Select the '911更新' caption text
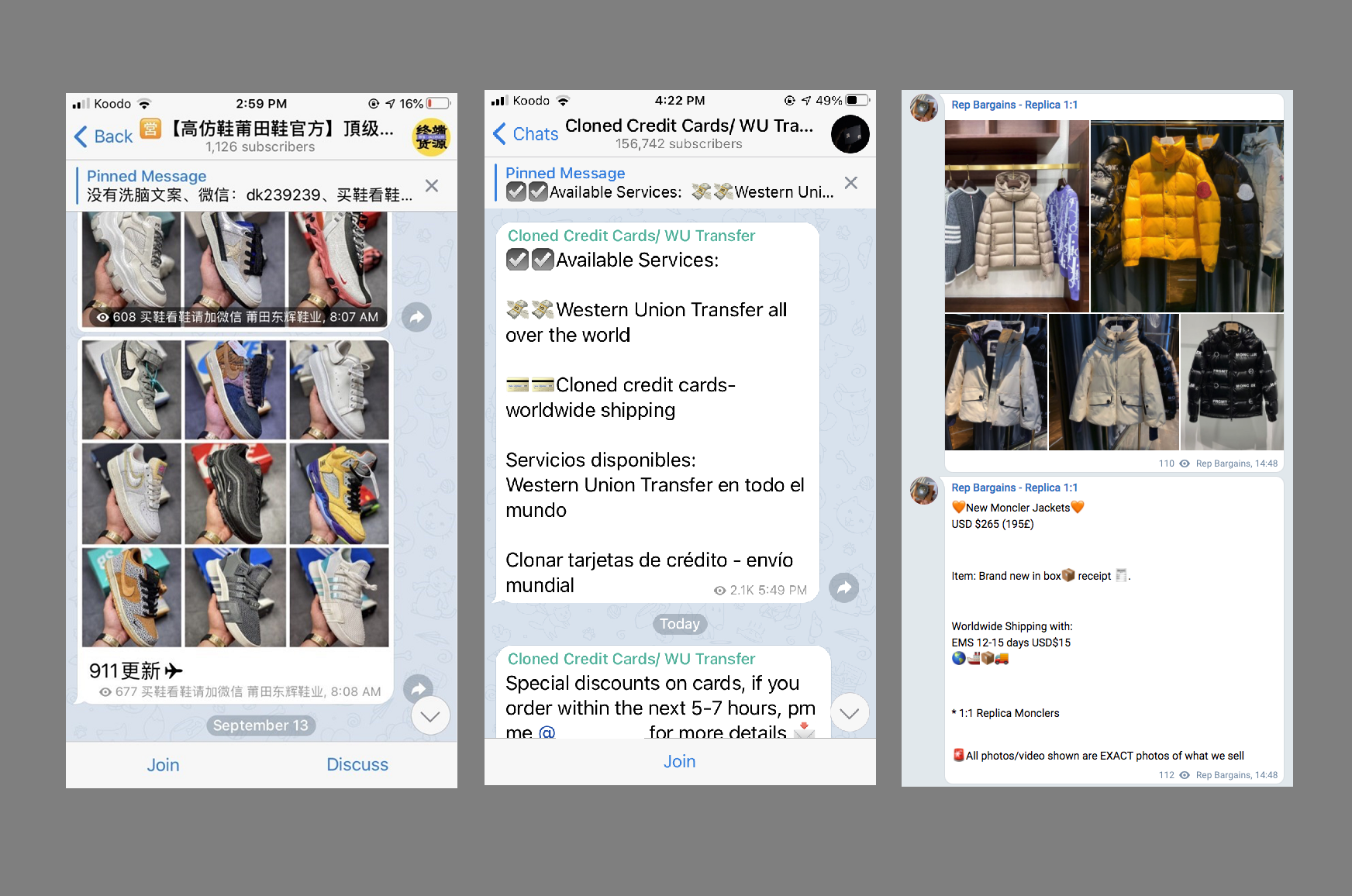The height and width of the screenshot is (896, 1352). (136, 670)
